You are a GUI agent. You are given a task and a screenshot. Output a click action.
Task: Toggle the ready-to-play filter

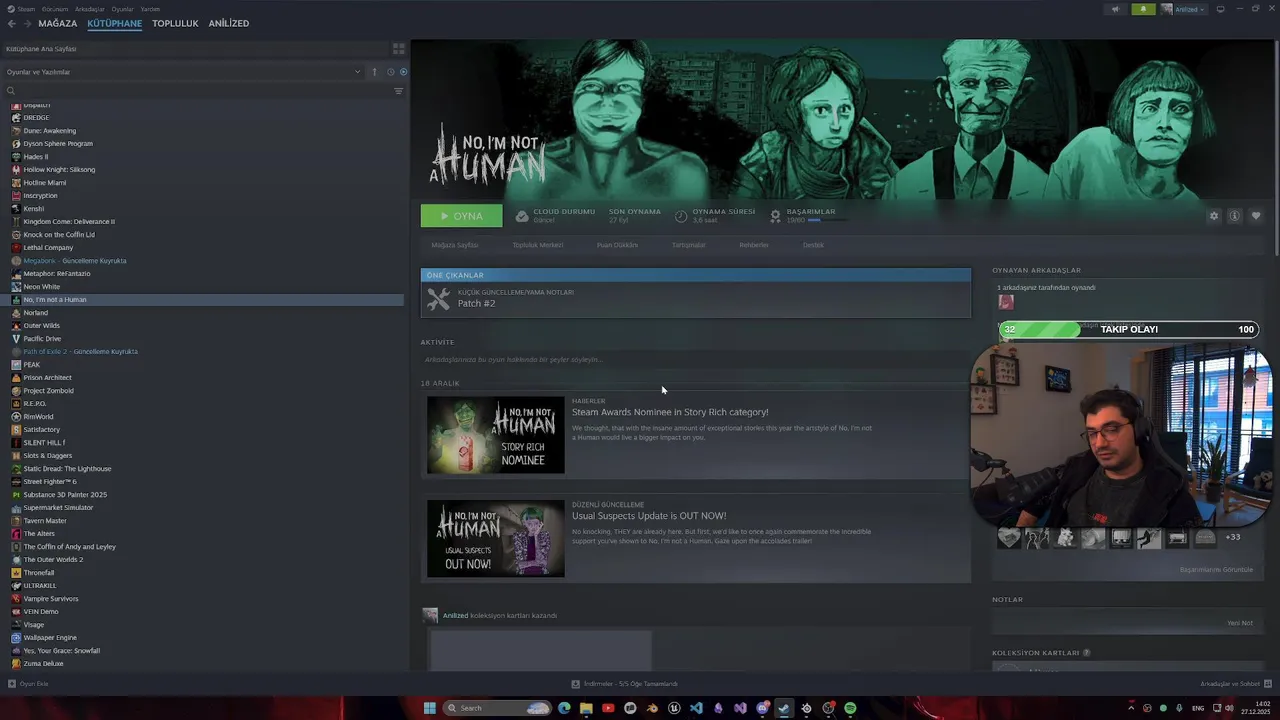click(403, 72)
